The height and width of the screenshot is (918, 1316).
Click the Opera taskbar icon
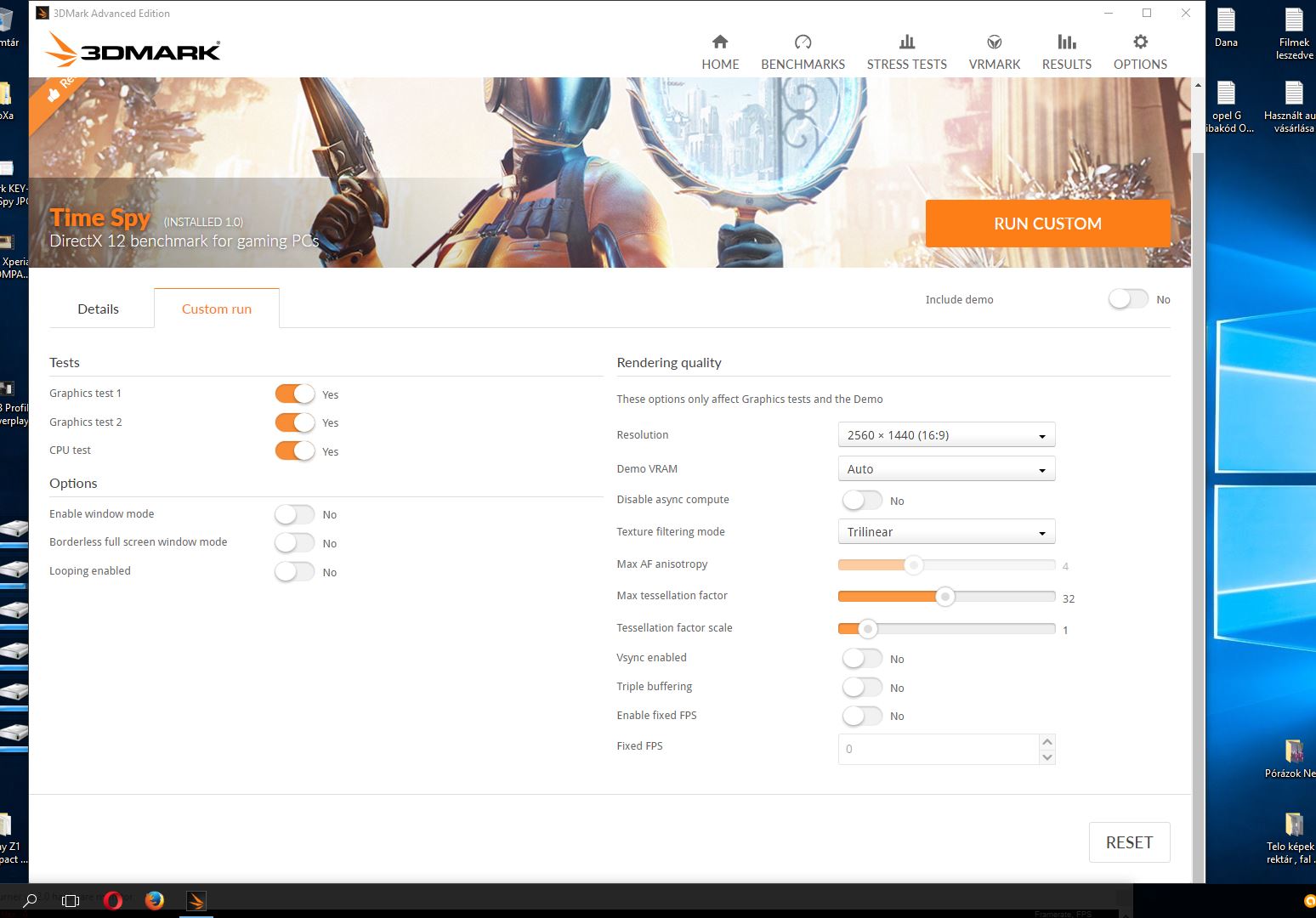[x=112, y=900]
